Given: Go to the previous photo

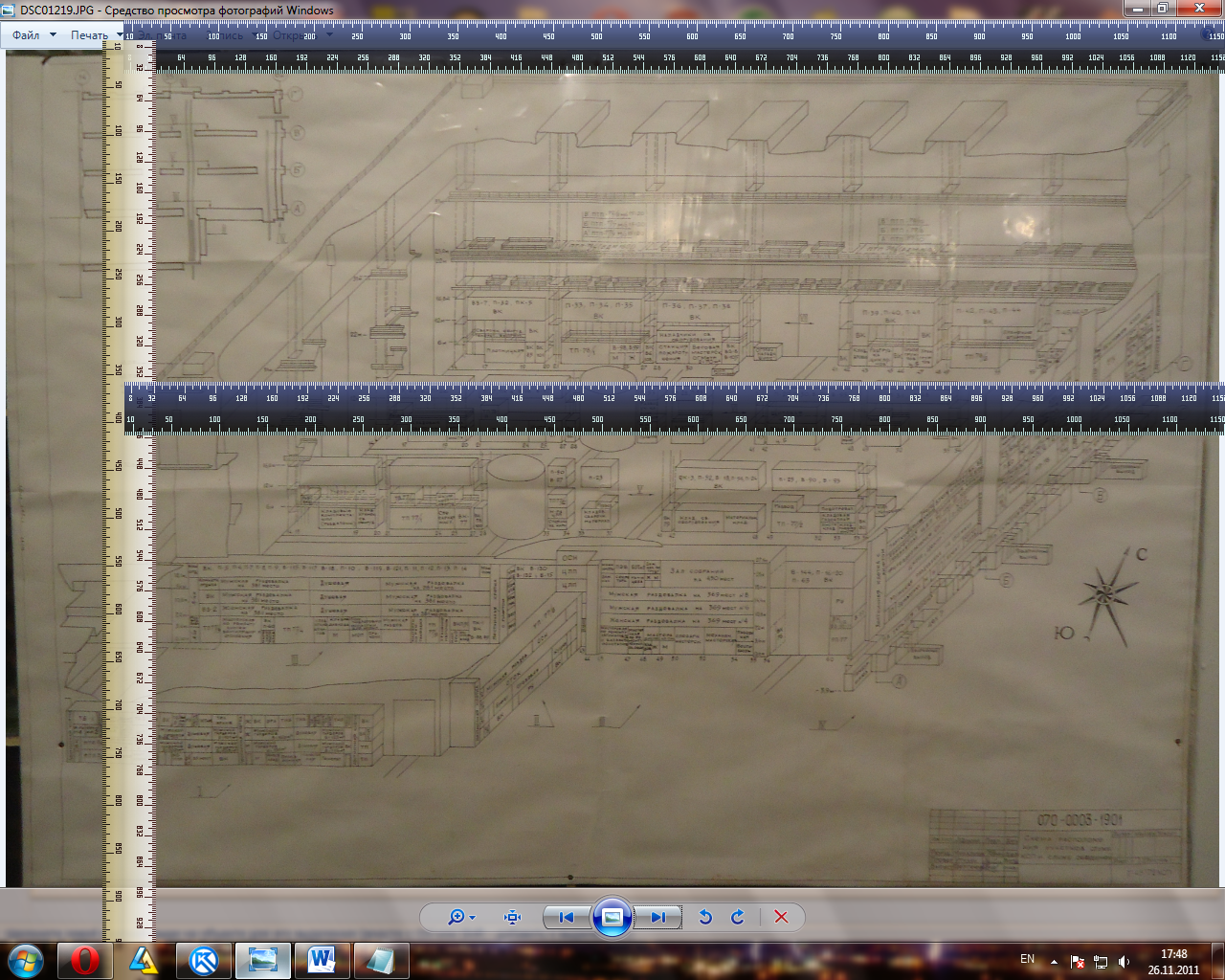Looking at the screenshot, I should pyautogui.click(x=567, y=917).
